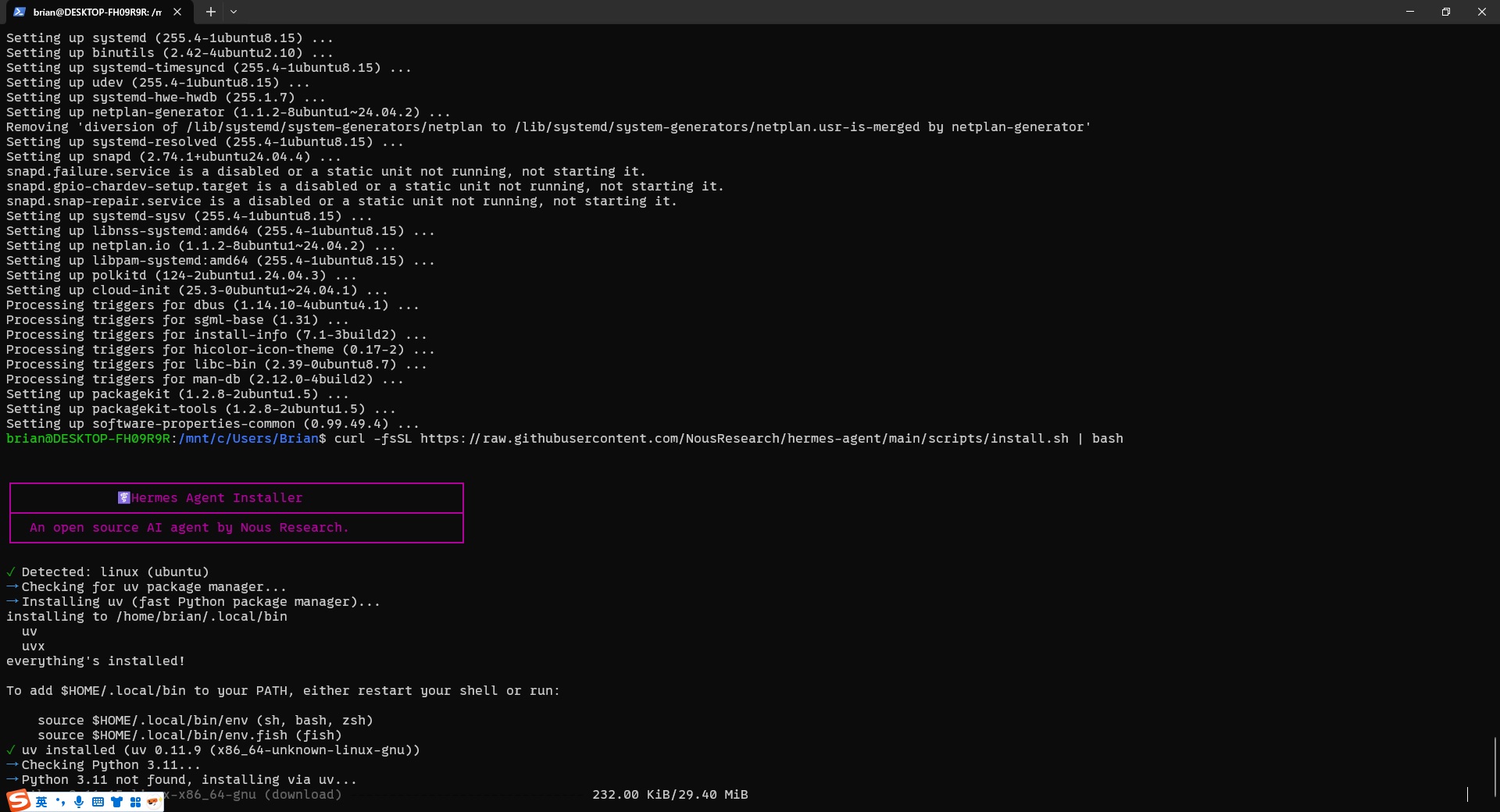Click 'Checking Python 3.11...' line
The width and height of the screenshot is (1500, 812).
coord(103,765)
